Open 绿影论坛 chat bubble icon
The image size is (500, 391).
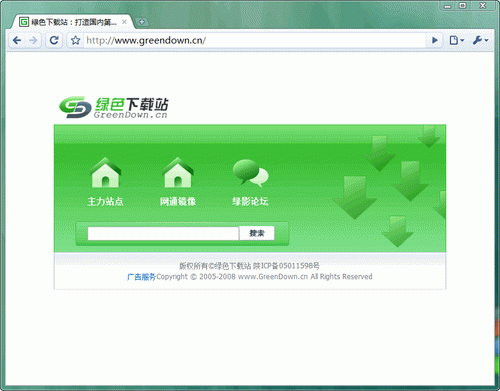250,173
